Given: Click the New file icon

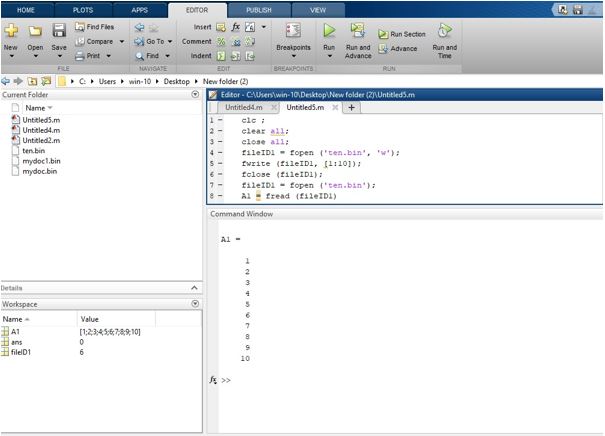Looking at the screenshot, I should (x=11, y=31).
